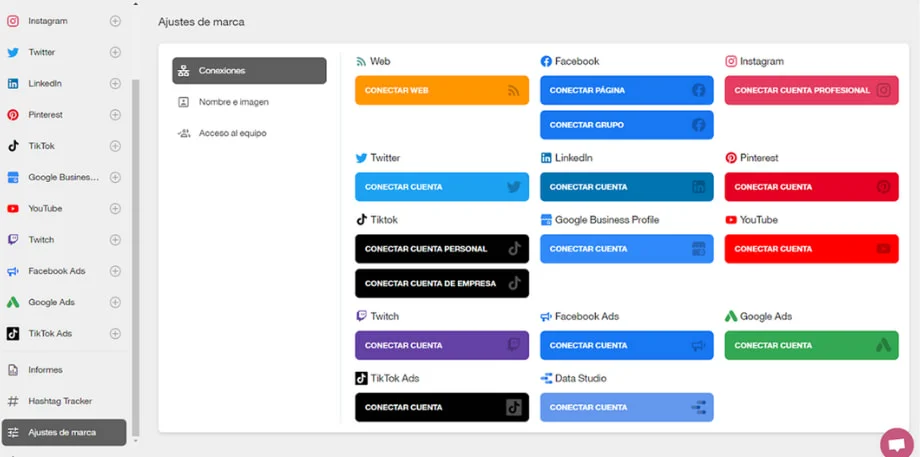Click the Facebook Ads megaphone sidebar icon
The height and width of the screenshot is (457, 920).
13,271
